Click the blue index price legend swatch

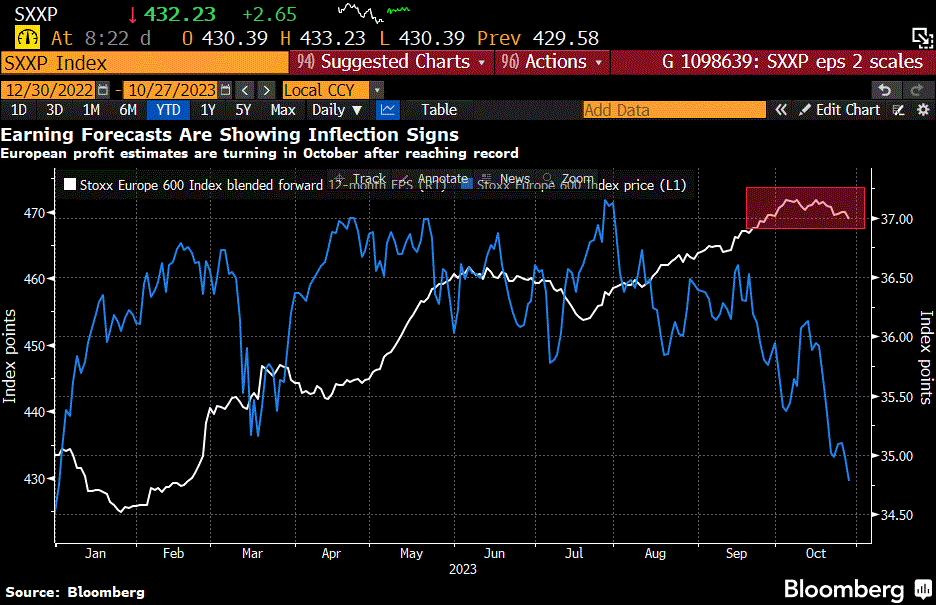coord(467,184)
